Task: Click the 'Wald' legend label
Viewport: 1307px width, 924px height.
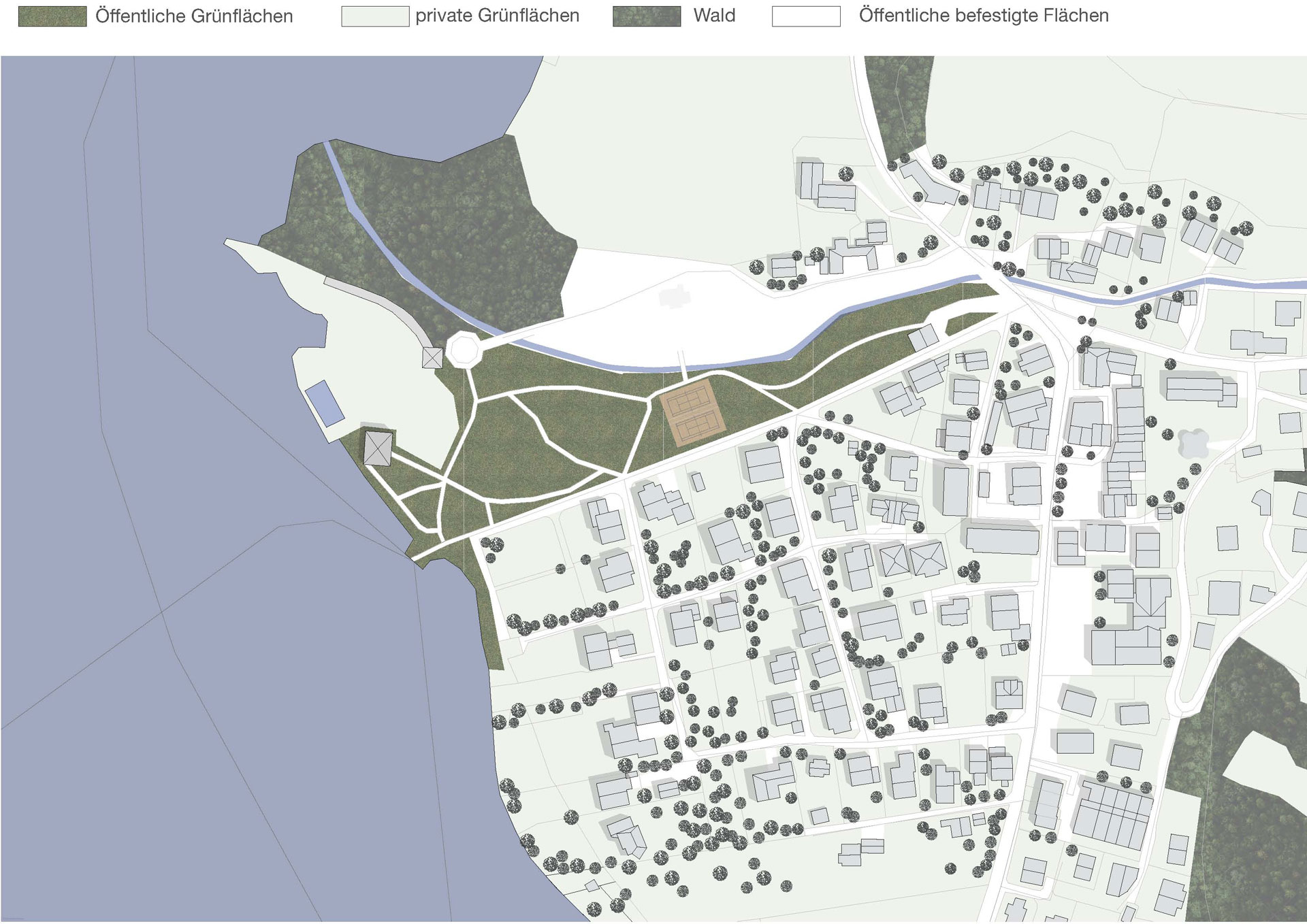Action: (714, 16)
